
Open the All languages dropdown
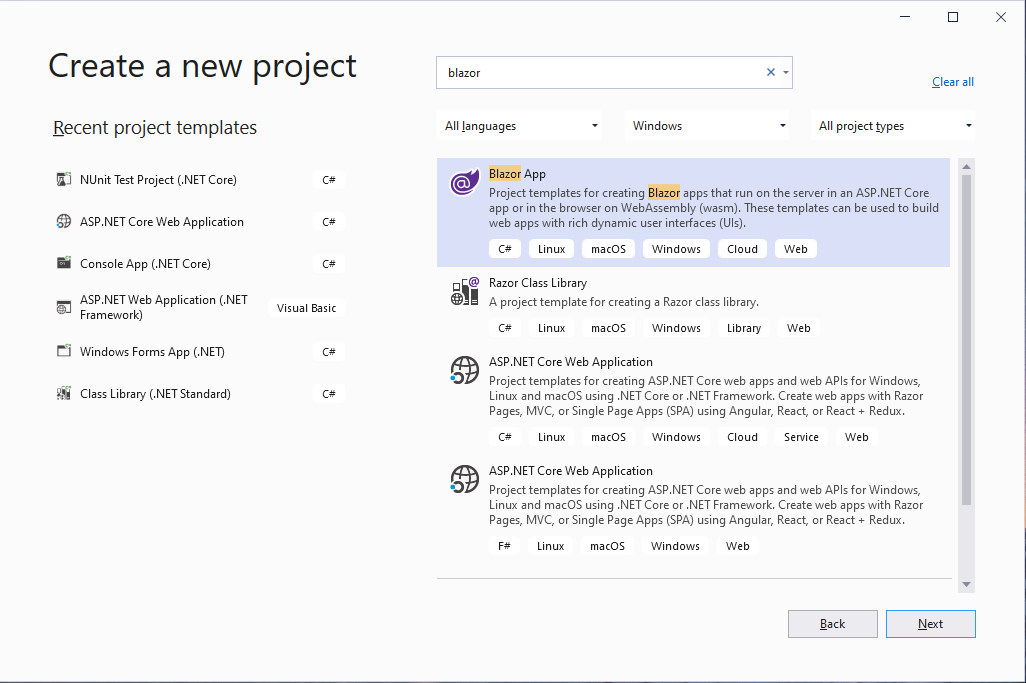pyautogui.click(x=521, y=126)
